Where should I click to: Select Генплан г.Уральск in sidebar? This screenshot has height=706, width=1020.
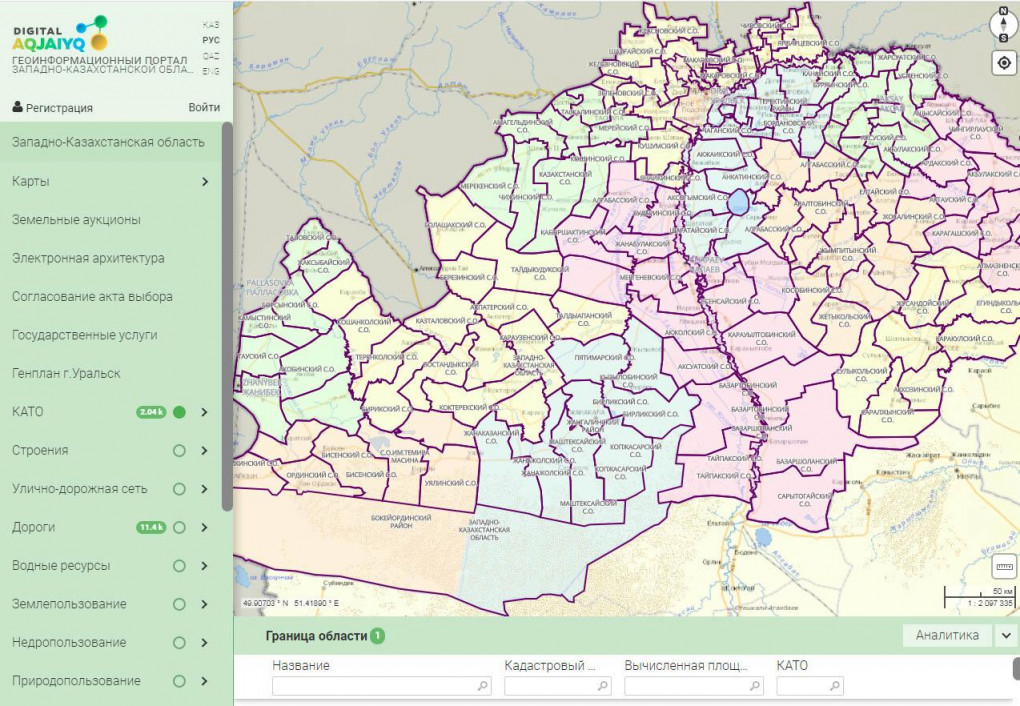(x=66, y=373)
